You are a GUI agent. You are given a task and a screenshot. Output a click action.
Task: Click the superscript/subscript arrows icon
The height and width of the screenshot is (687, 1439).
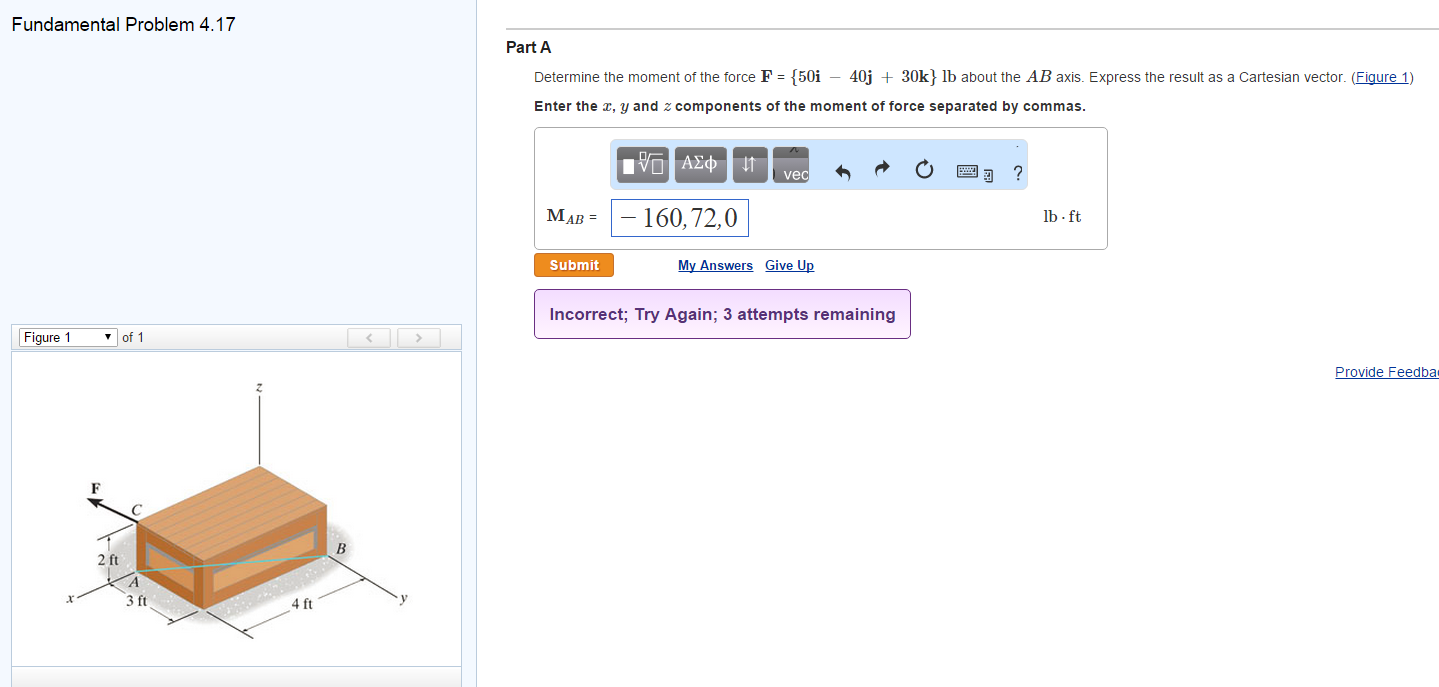[750, 164]
